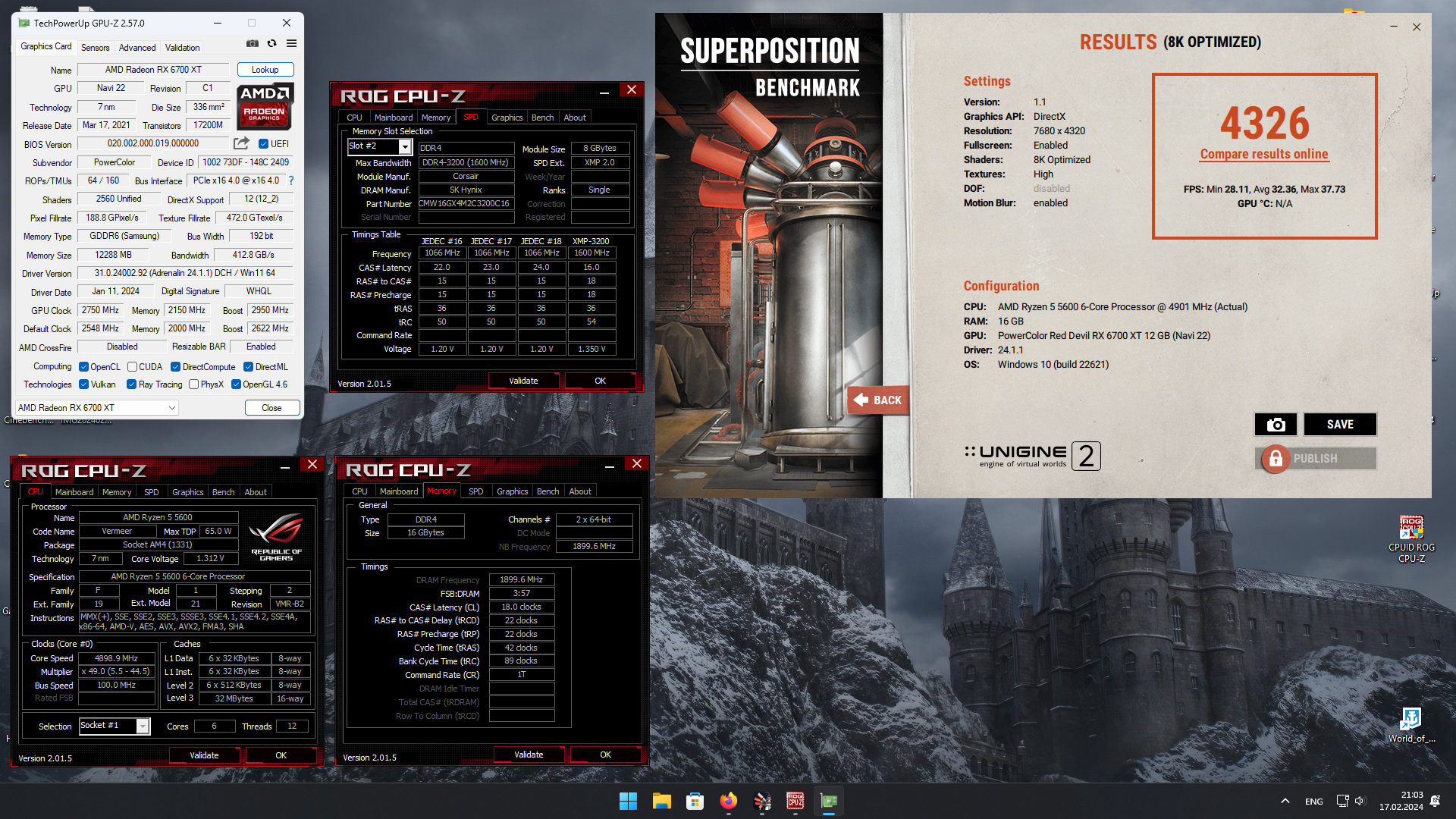Click the GPU Name field AMD Radeon RX 6700 XT
This screenshot has width=1456, height=819.
point(153,70)
